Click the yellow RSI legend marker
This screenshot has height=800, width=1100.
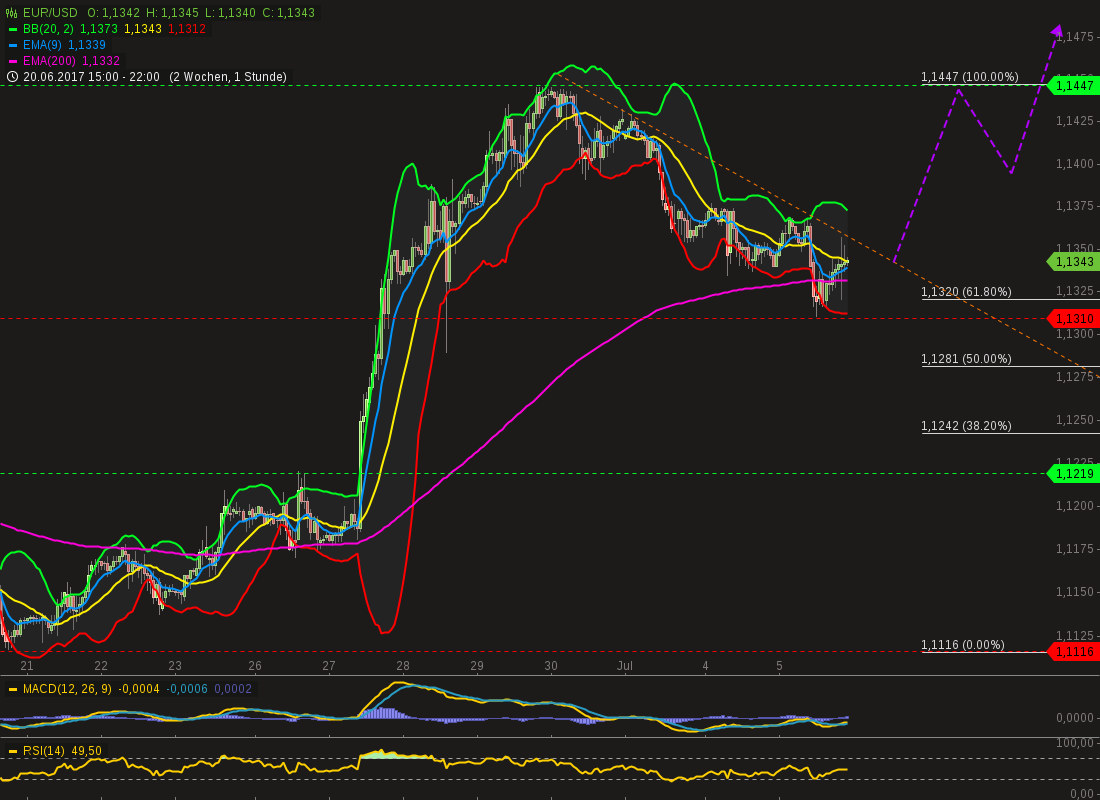pyautogui.click(x=12, y=751)
